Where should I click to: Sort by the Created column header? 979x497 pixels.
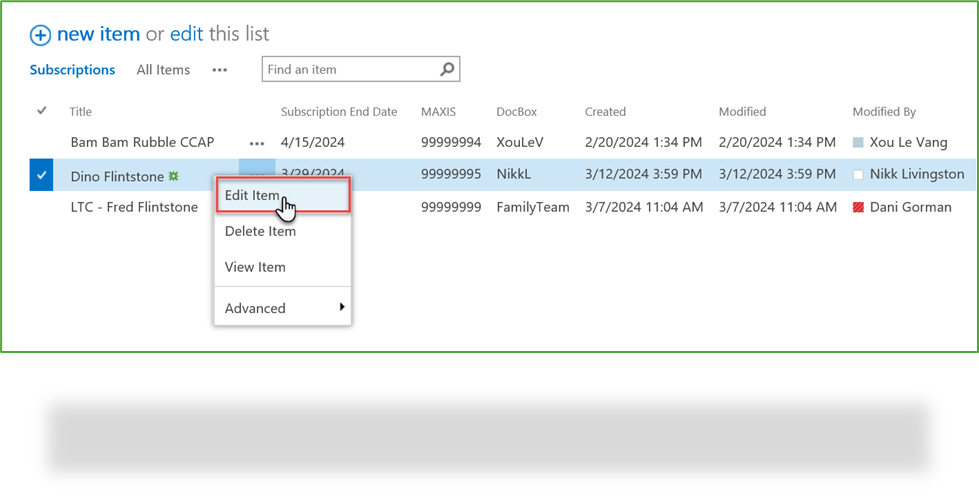[x=605, y=112]
